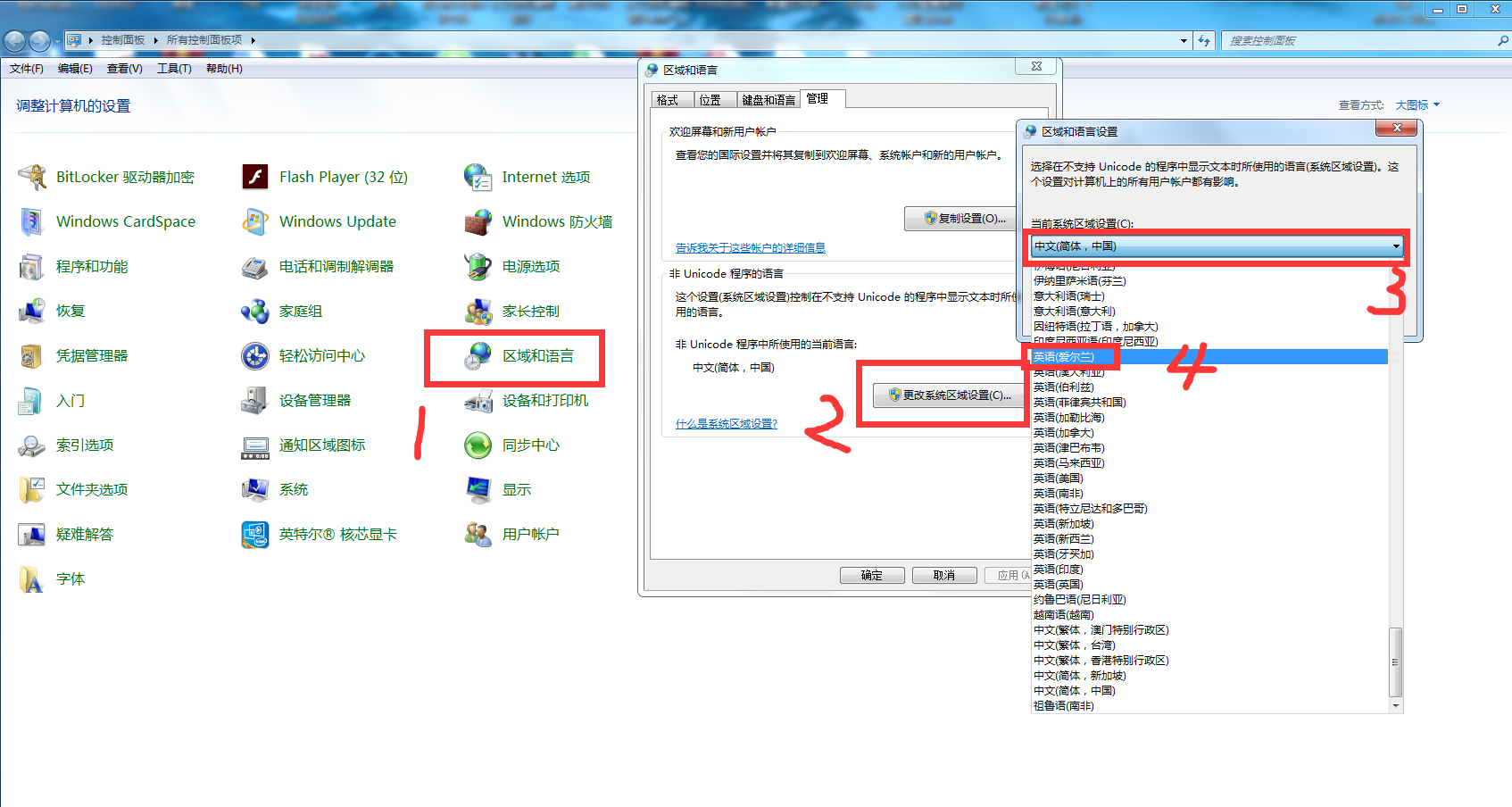Click the locale list scrollbar thumb
Screen dimensions: 1512x807
pyautogui.click(x=1395, y=662)
